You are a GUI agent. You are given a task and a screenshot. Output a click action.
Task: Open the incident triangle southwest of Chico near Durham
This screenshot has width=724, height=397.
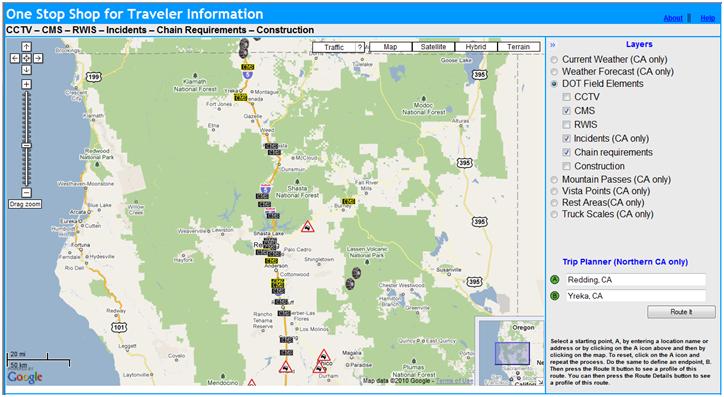point(319,367)
